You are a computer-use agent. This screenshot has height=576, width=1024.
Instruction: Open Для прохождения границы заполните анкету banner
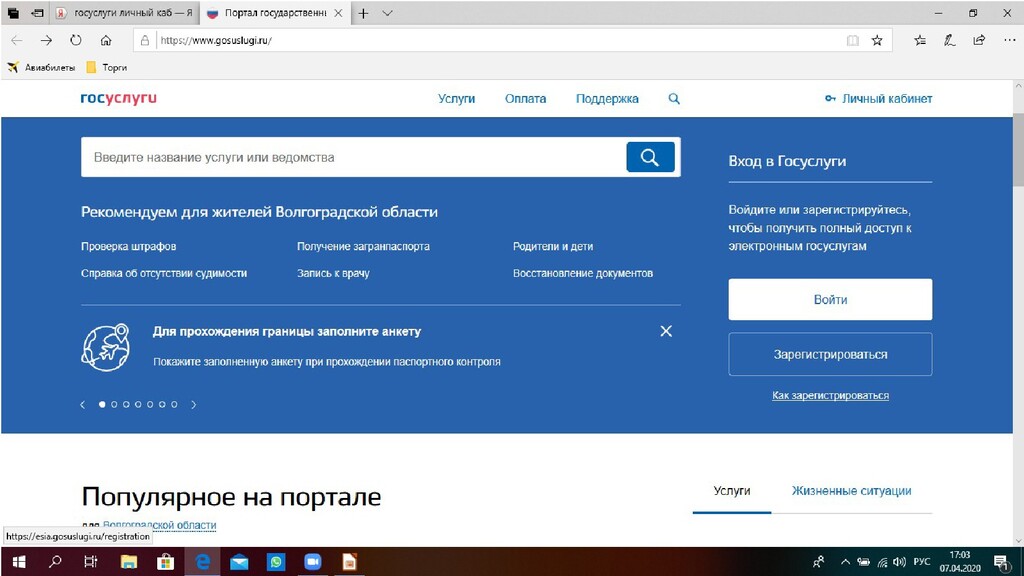(287, 331)
